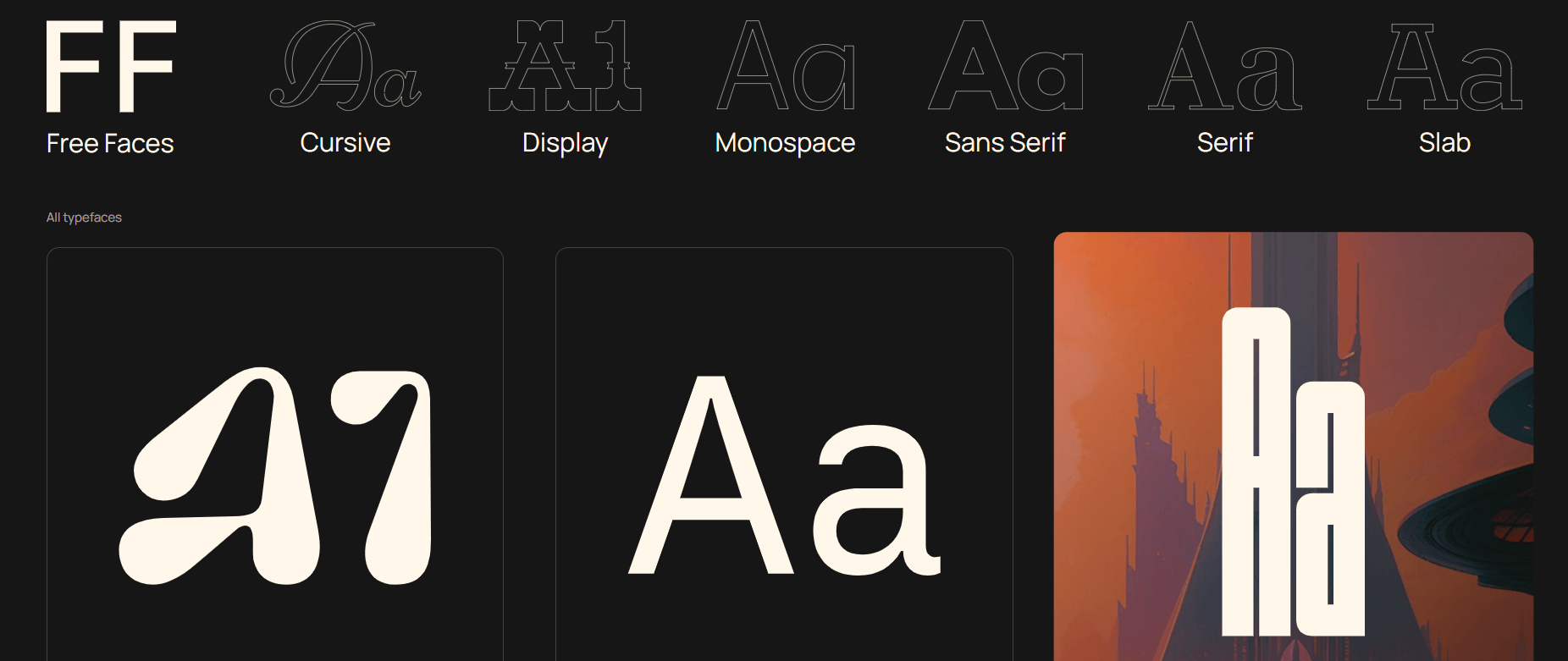
Task: Open the Free Faces home link
Action: [110, 144]
